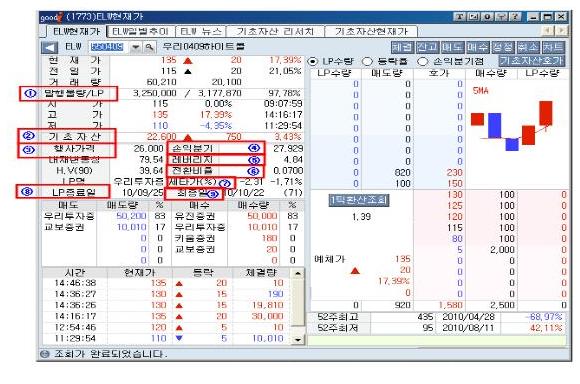The width and height of the screenshot is (580, 384).
Task: Click the LP holdings value 3,177,870
Action: (x=220, y=93)
